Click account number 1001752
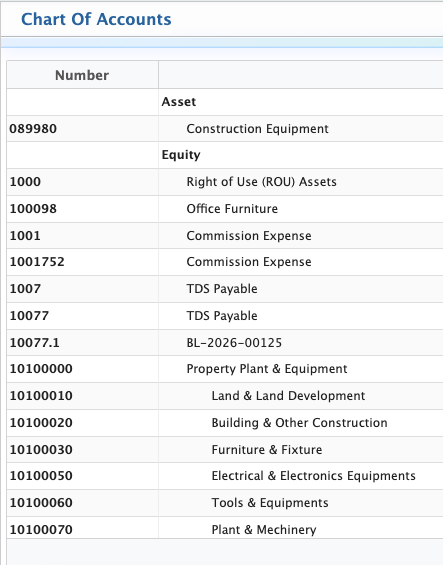Image resolution: width=443 pixels, height=565 pixels. 37,262
